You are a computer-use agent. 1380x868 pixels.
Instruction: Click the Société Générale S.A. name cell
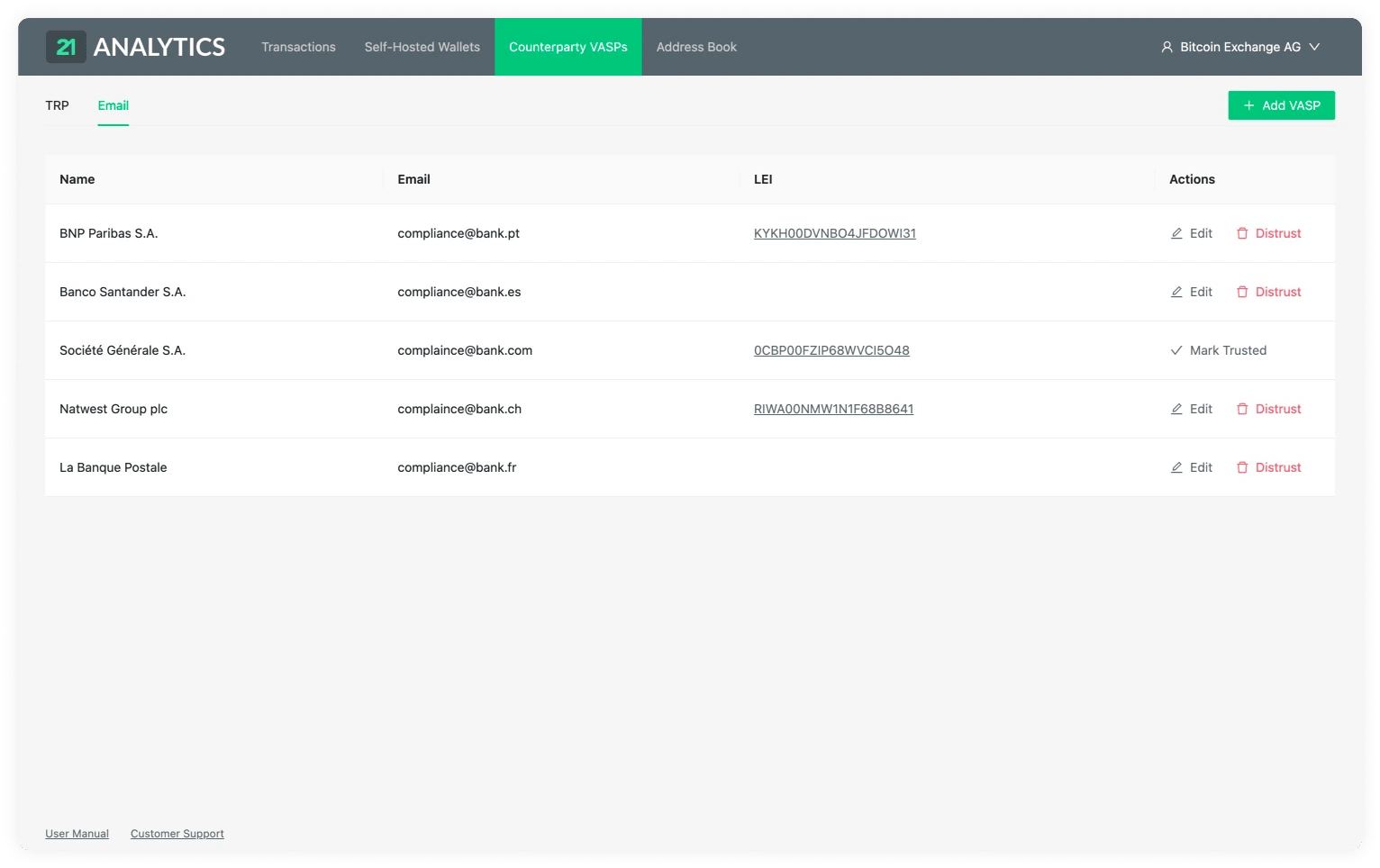tap(123, 350)
